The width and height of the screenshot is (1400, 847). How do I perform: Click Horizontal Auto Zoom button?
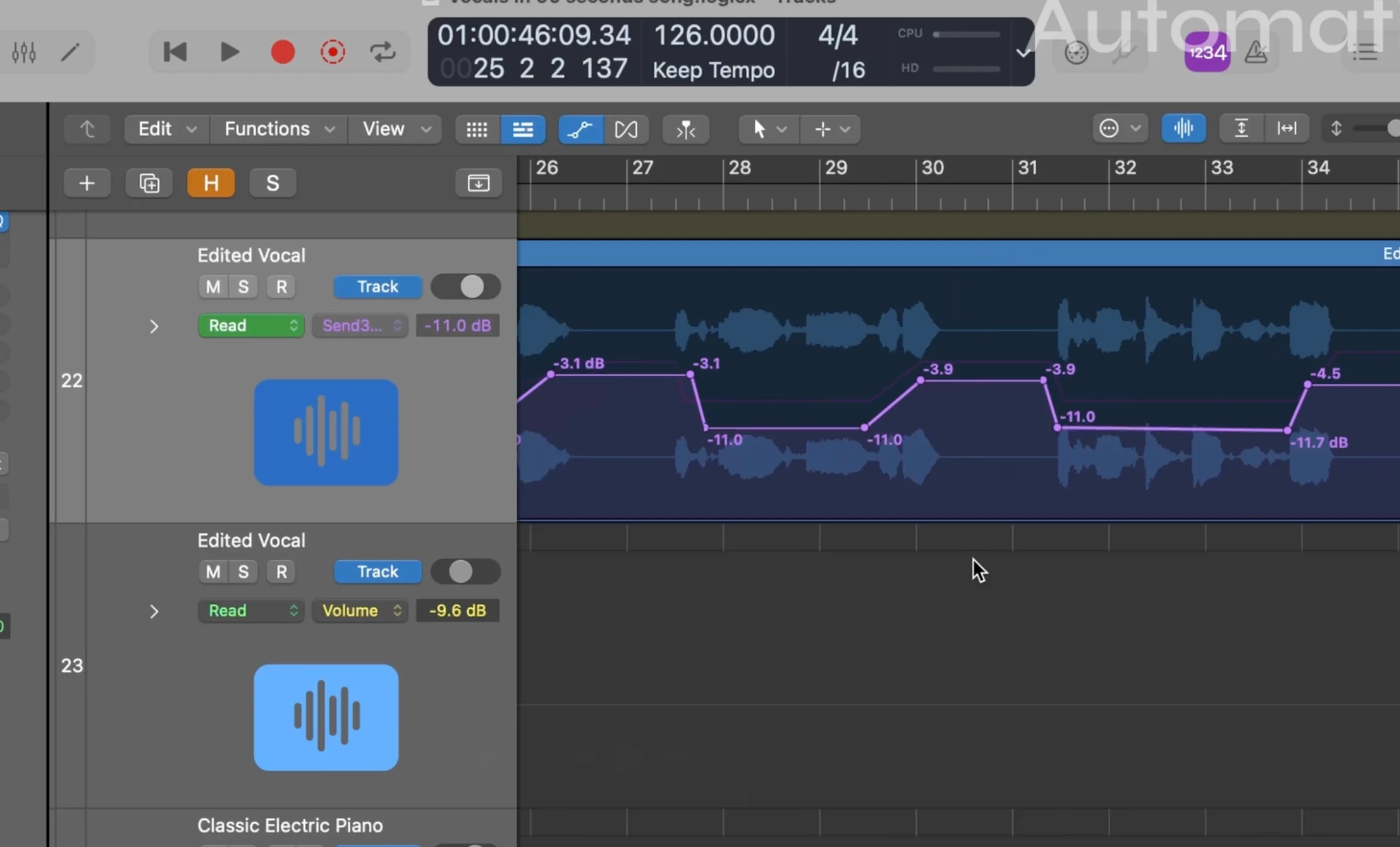click(1287, 129)
